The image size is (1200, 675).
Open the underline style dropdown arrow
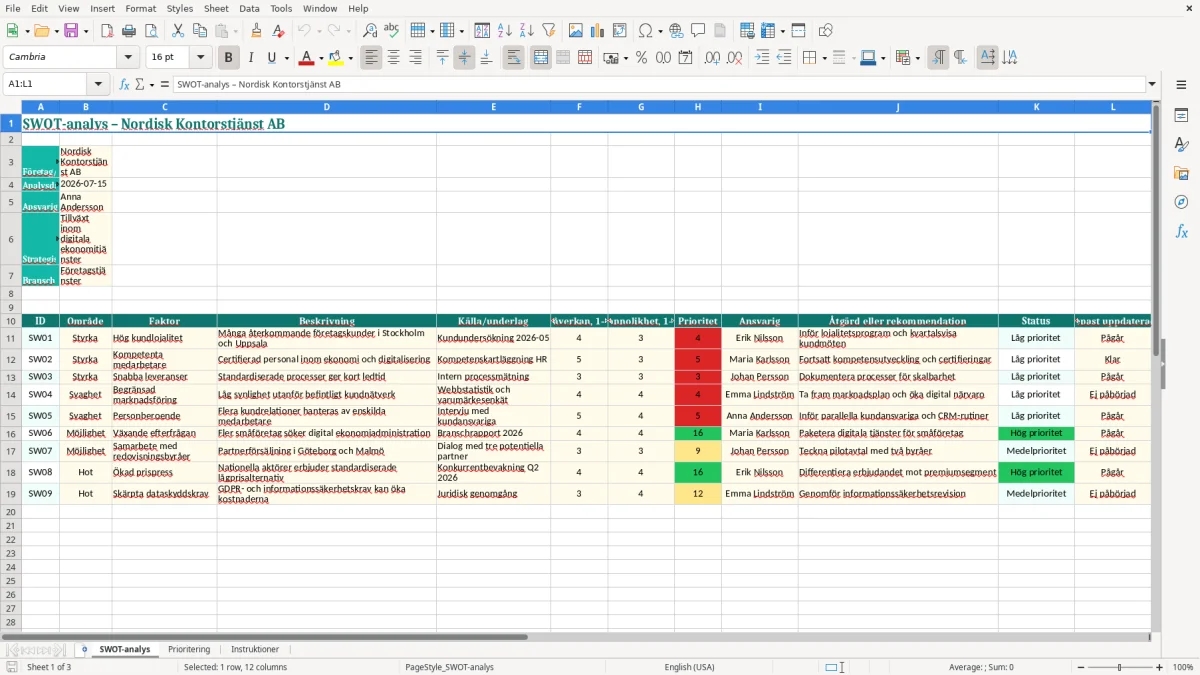click(285, 58)
